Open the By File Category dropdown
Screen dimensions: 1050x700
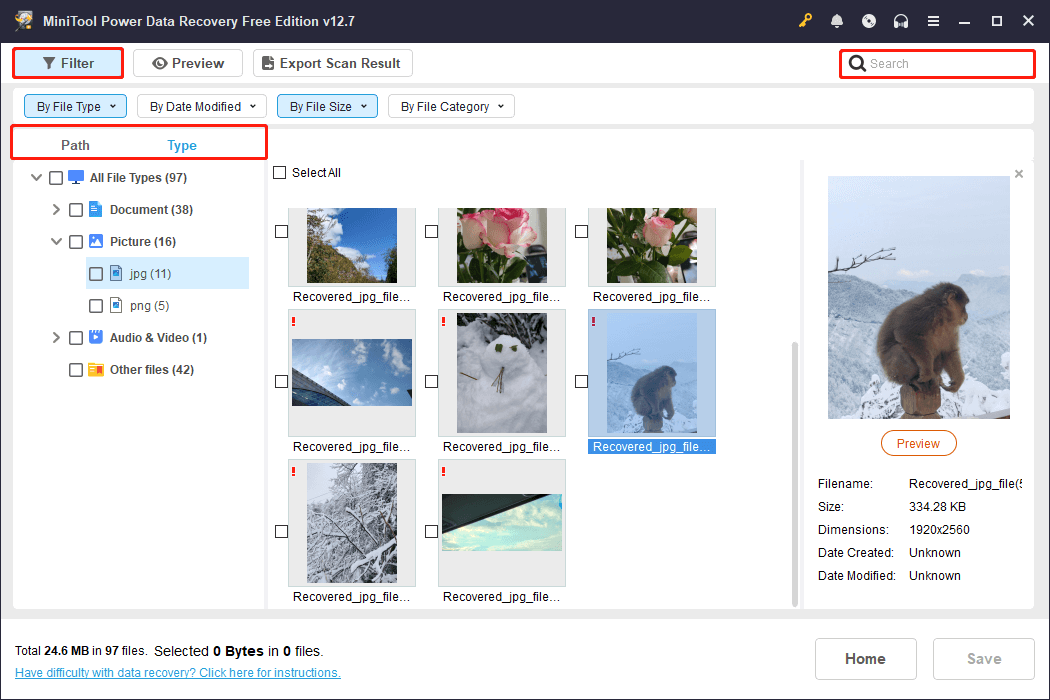(x=451, y=107)
